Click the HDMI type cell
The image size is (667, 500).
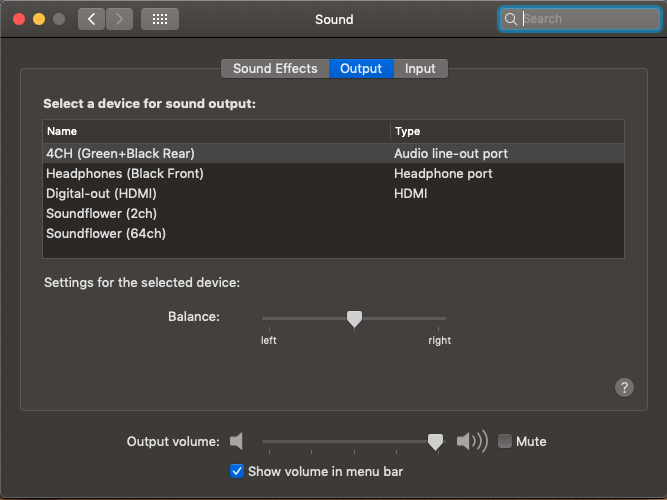coord(410,193)
